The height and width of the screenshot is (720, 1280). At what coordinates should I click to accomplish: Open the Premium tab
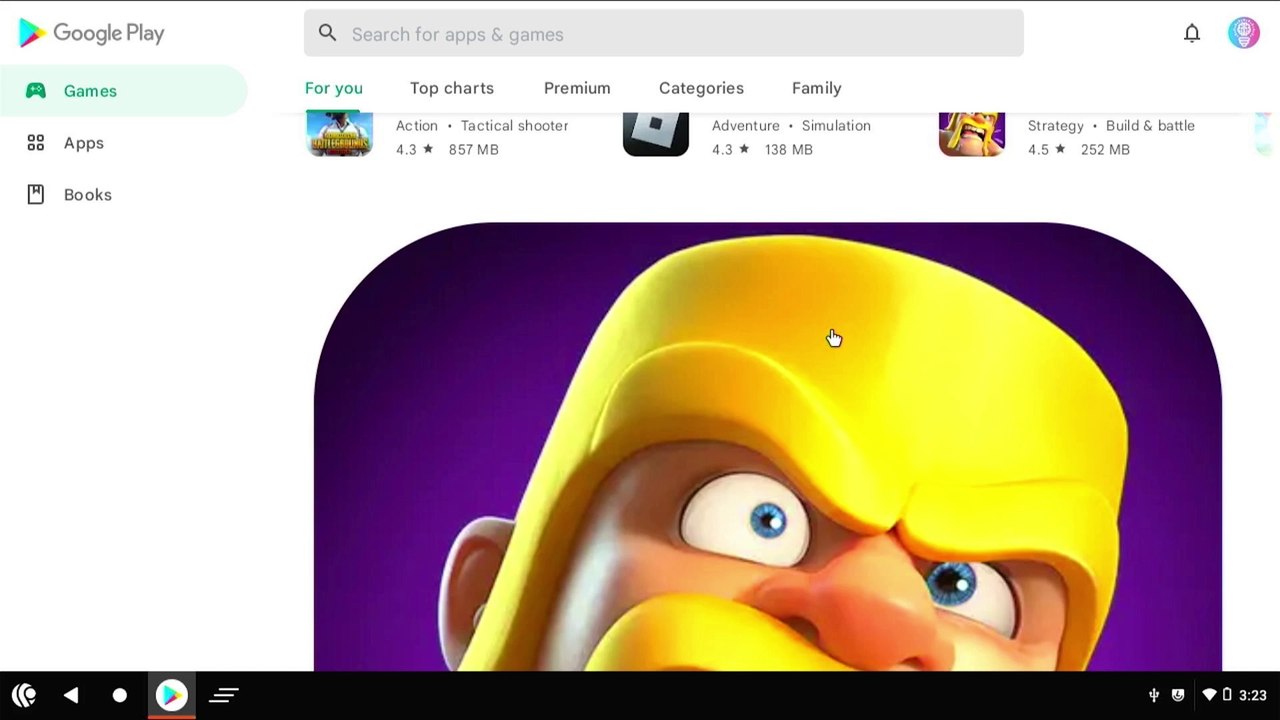click(577, 88)
